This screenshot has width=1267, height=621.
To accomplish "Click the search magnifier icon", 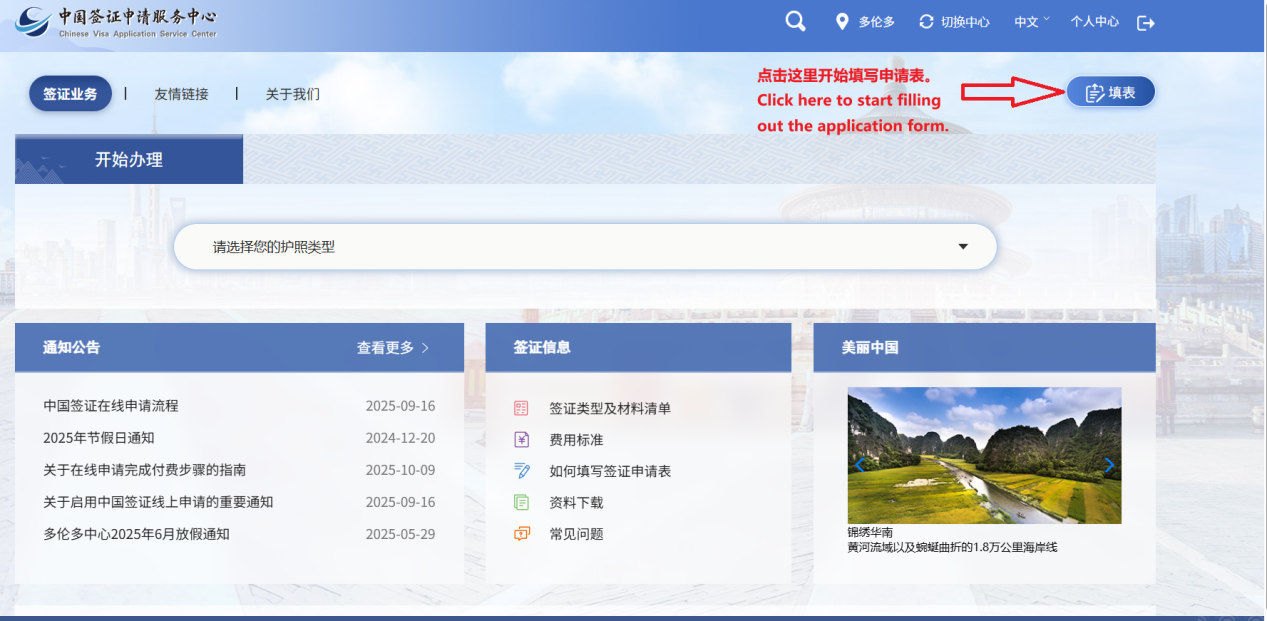I will tap(795, 22).
